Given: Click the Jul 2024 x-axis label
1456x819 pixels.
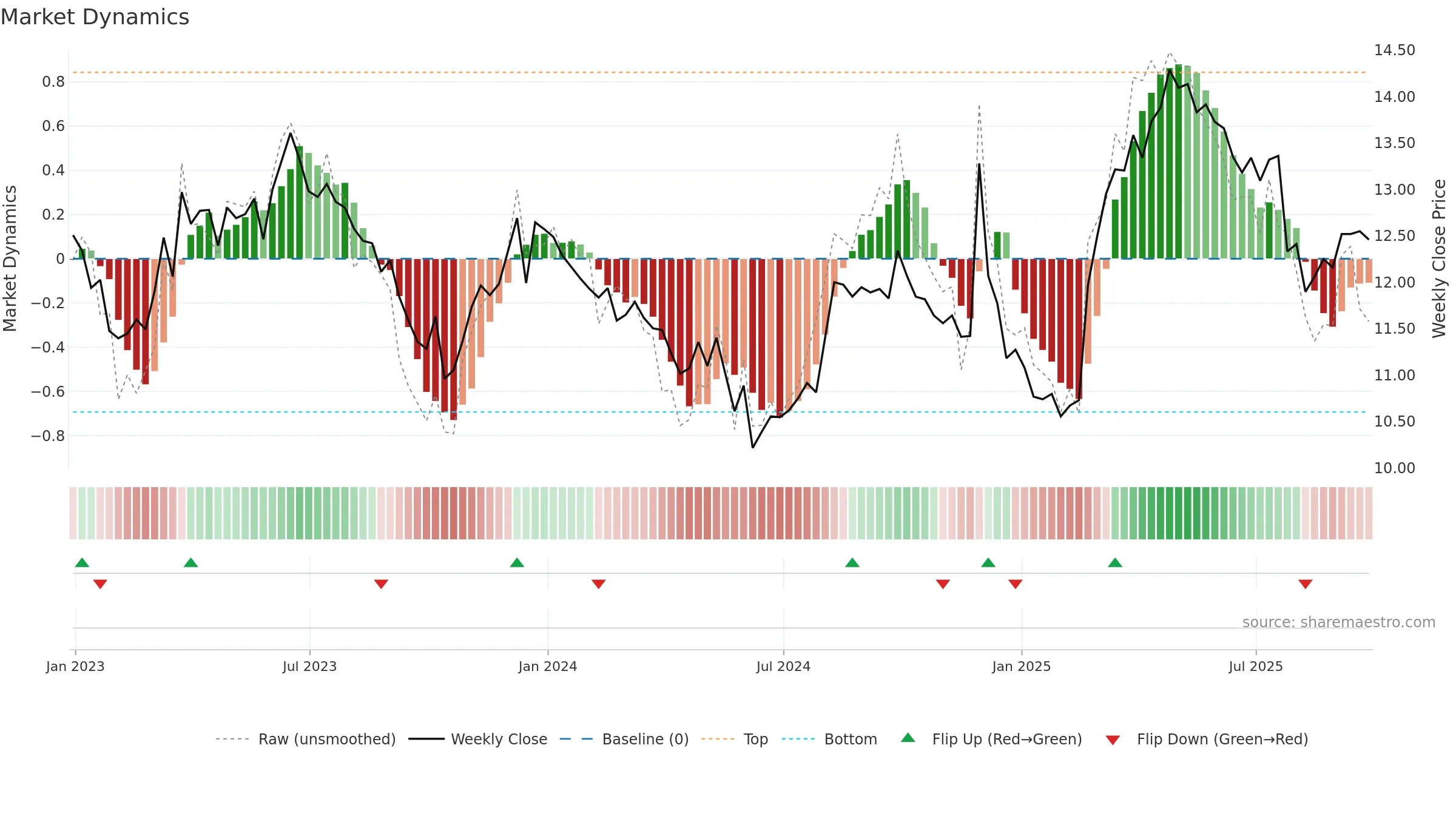Looking at the screenshot, I should [783, 666].
